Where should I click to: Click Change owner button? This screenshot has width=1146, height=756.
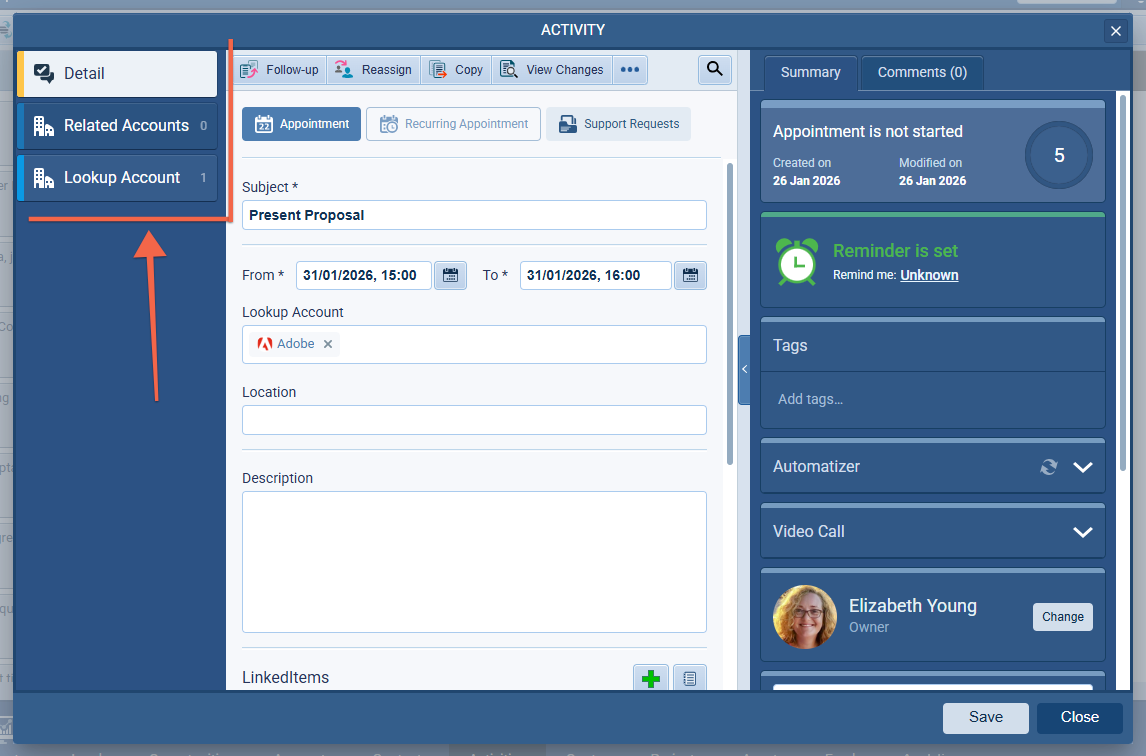1062,617
